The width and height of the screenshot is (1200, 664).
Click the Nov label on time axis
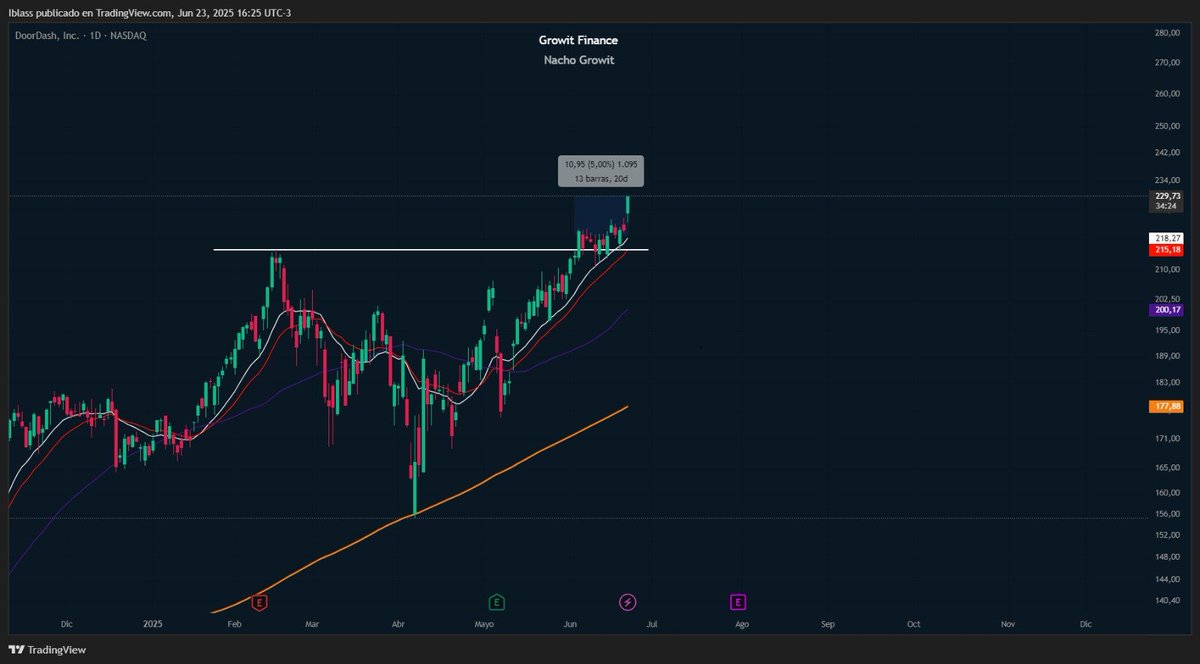[1008, 624]
